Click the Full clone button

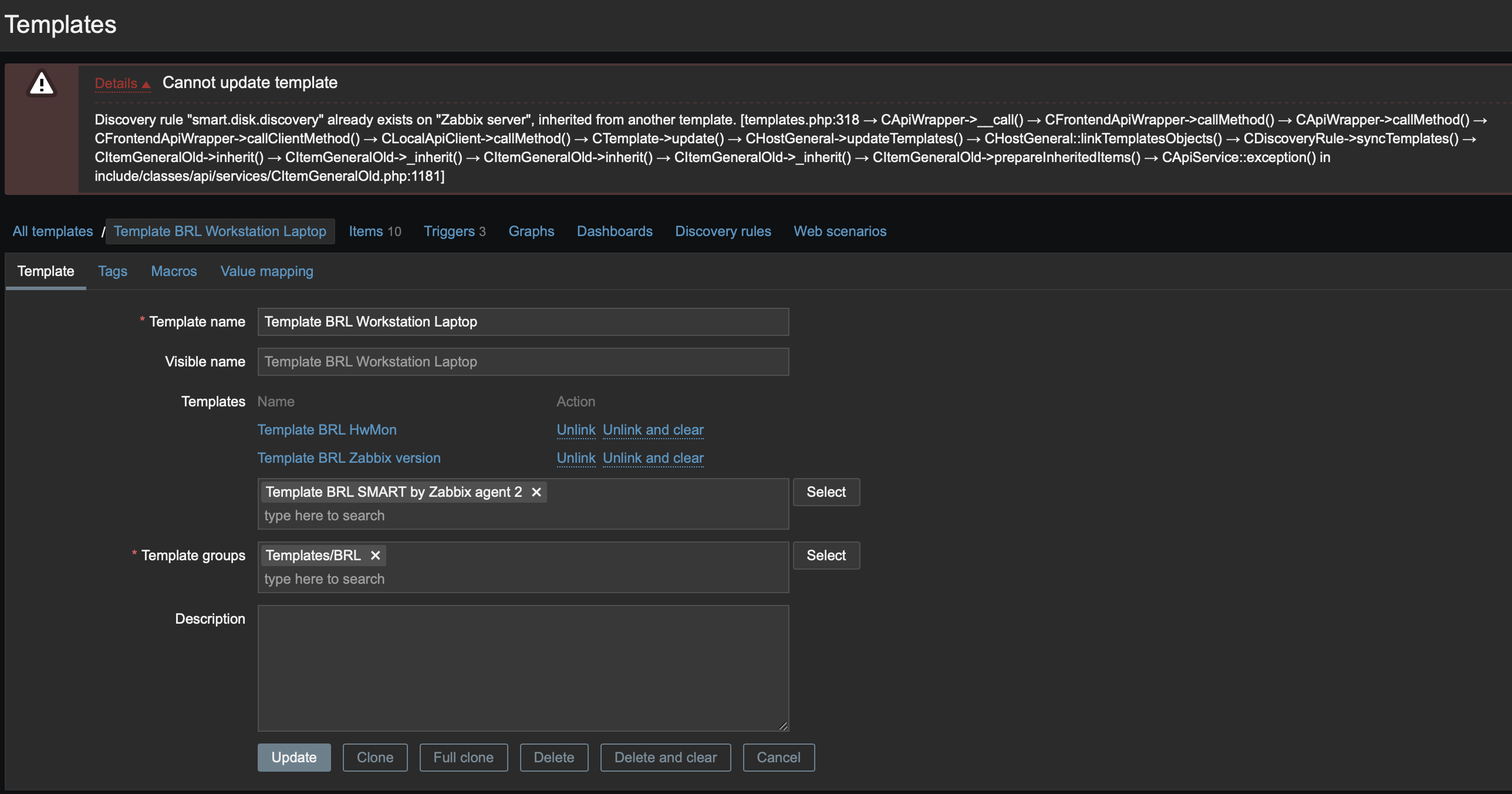coord(464,758)
